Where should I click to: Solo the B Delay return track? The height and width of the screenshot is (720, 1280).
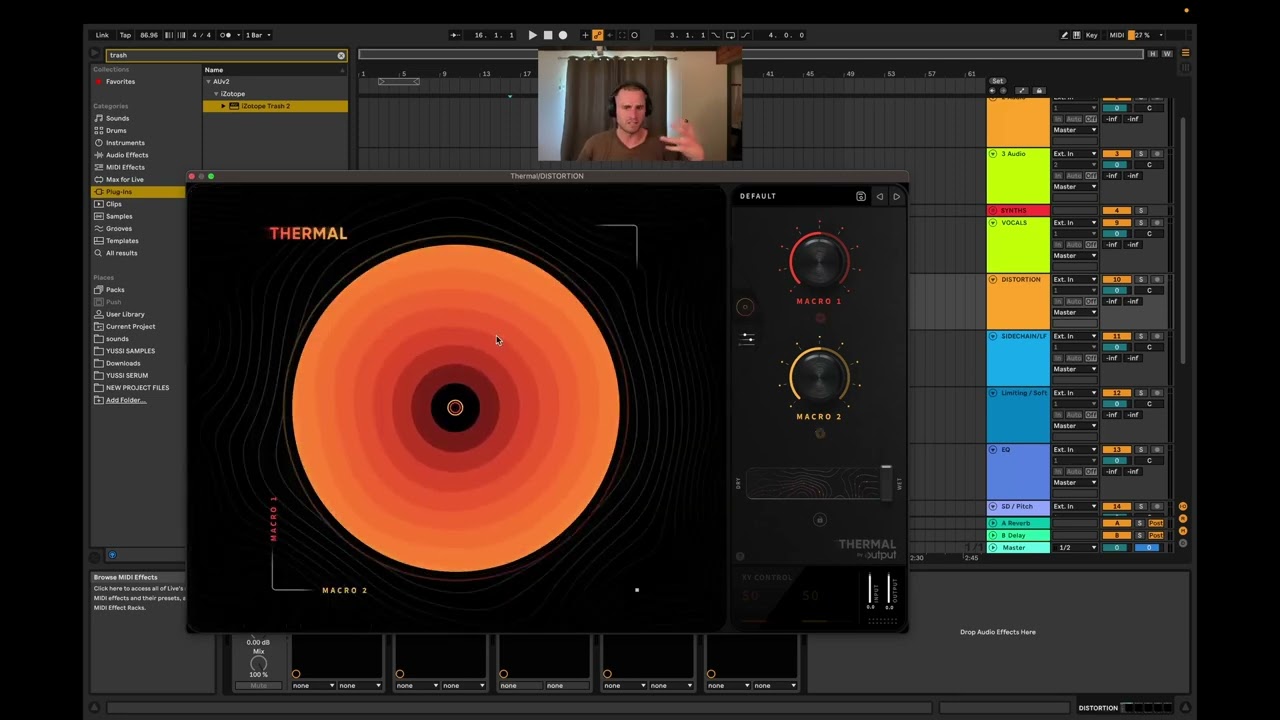point(1140,535)
